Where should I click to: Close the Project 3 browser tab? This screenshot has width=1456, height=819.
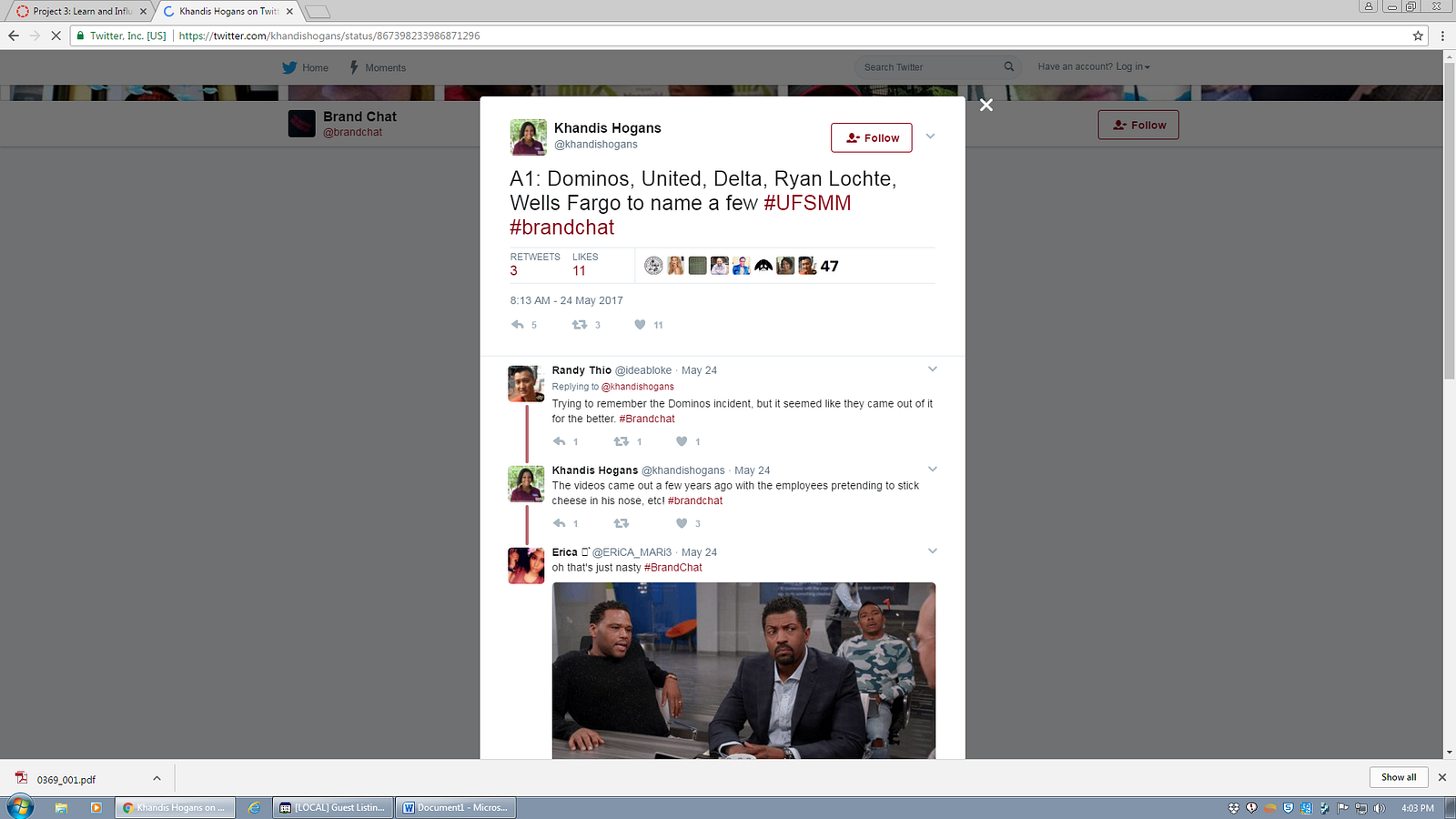coord(143,12)
